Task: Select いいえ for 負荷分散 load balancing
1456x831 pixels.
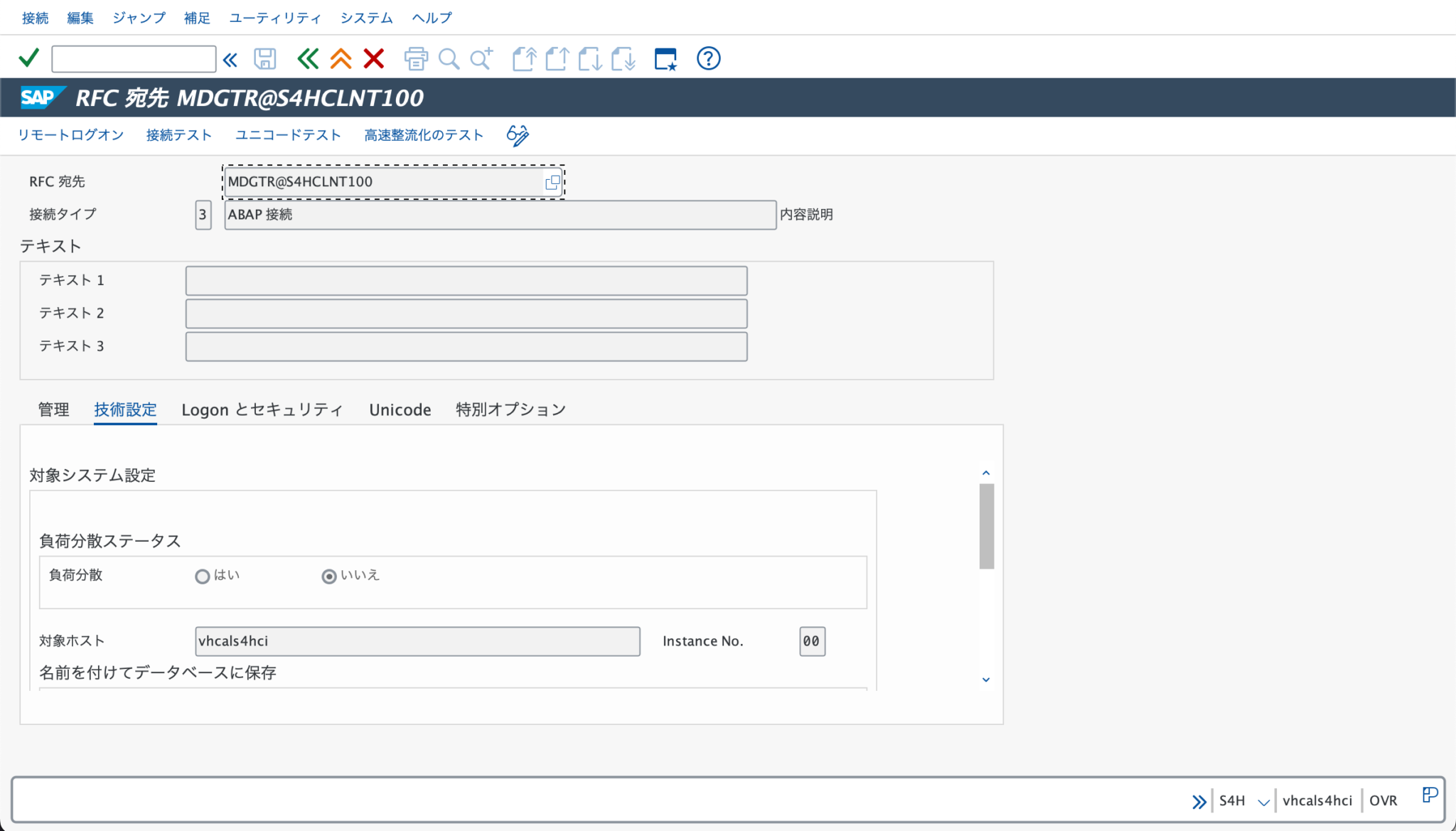Action: point(328,577)
